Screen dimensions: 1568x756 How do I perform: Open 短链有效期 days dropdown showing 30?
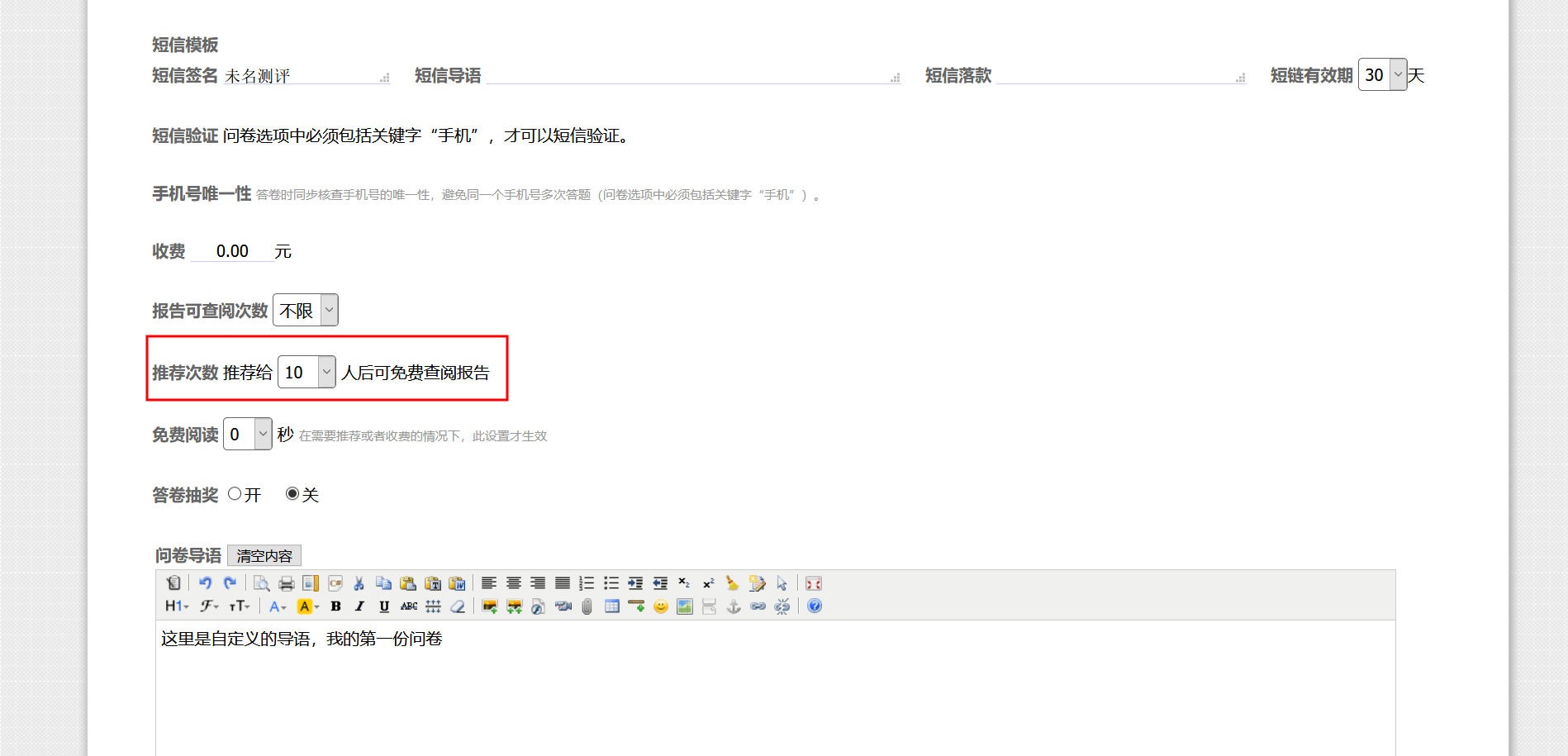tap(1382, 74)
